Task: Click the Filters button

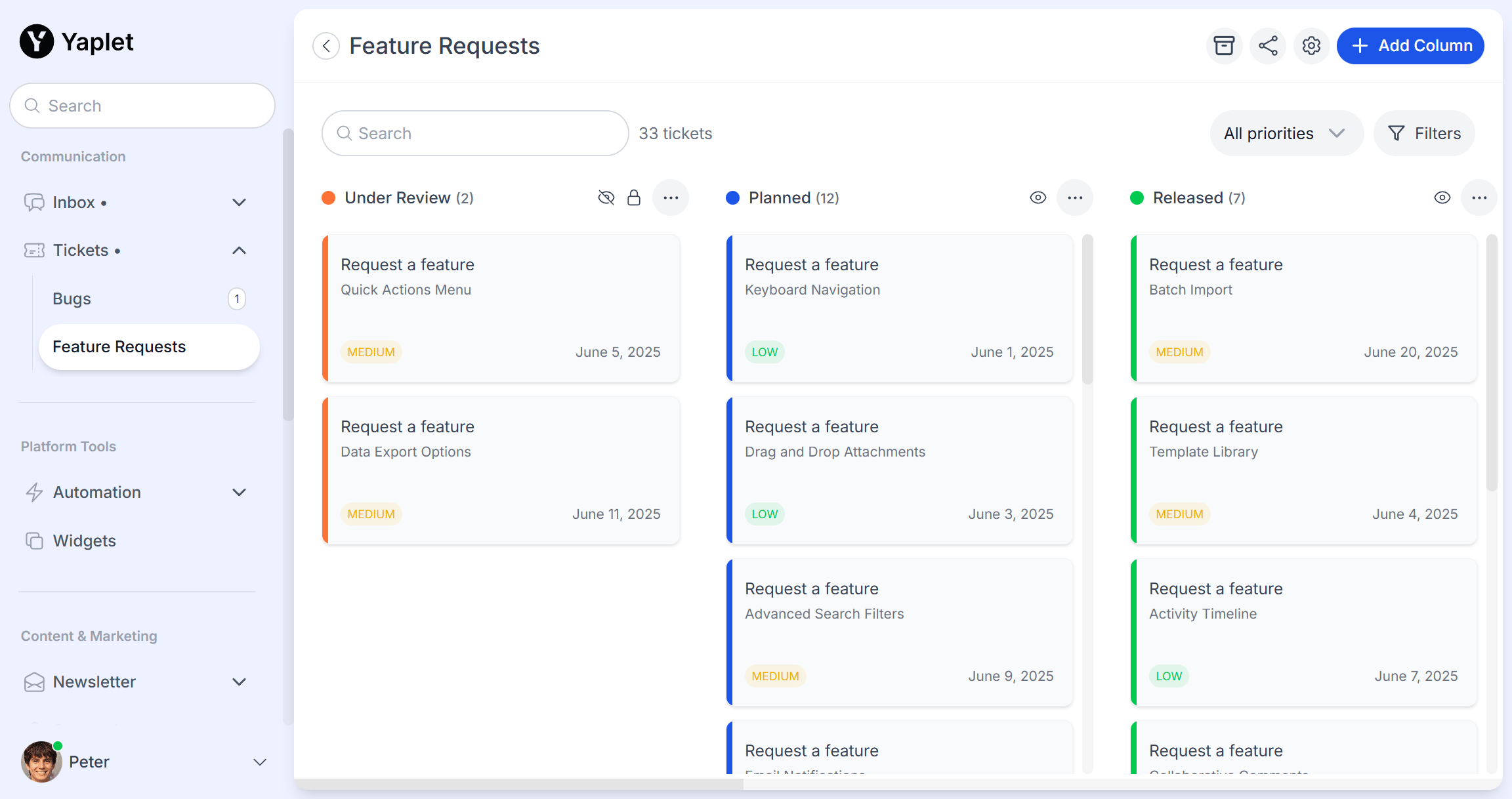Action: tap(1424, 133)
